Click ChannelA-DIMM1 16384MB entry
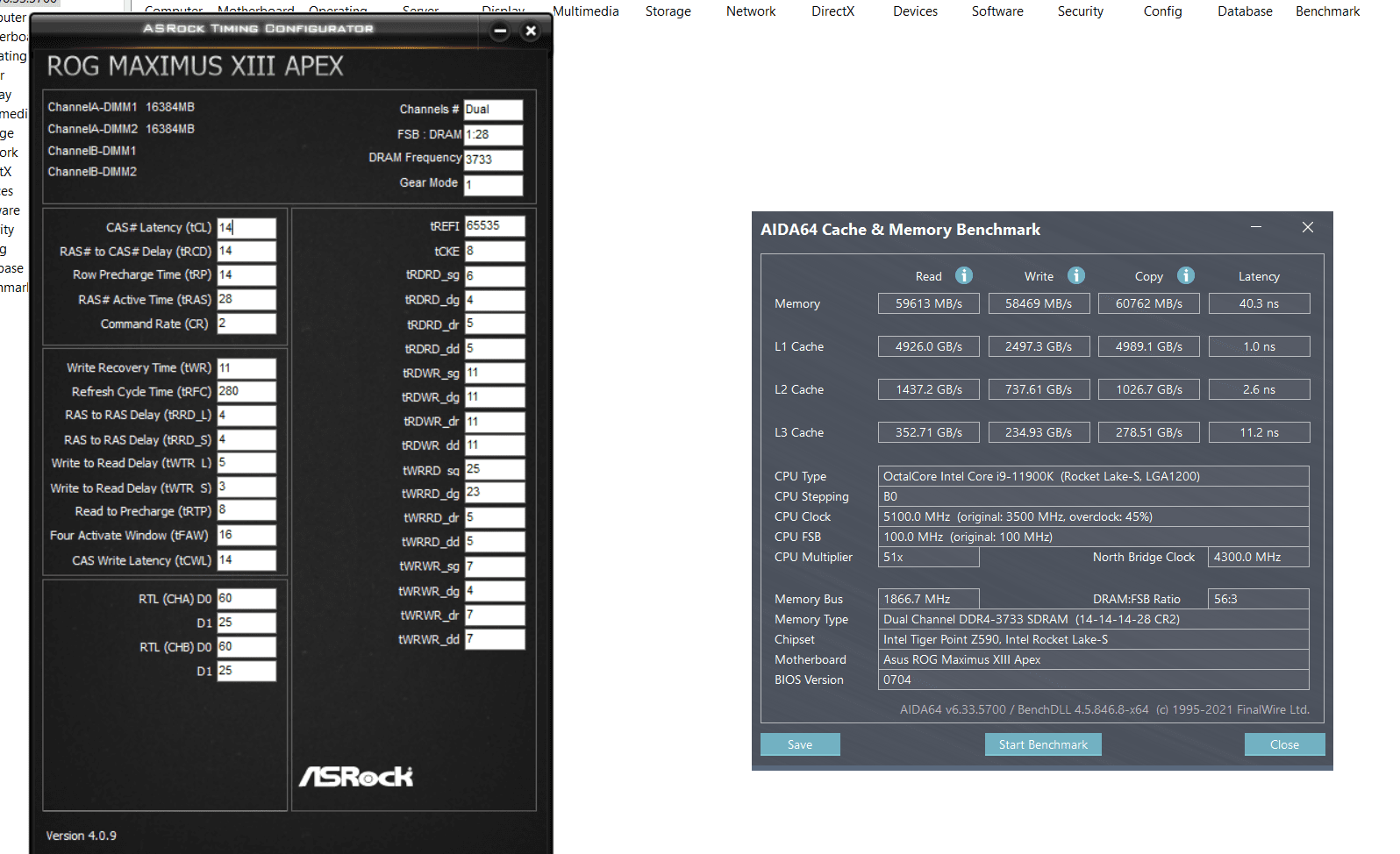The image size is (1400, 854). 121,107
